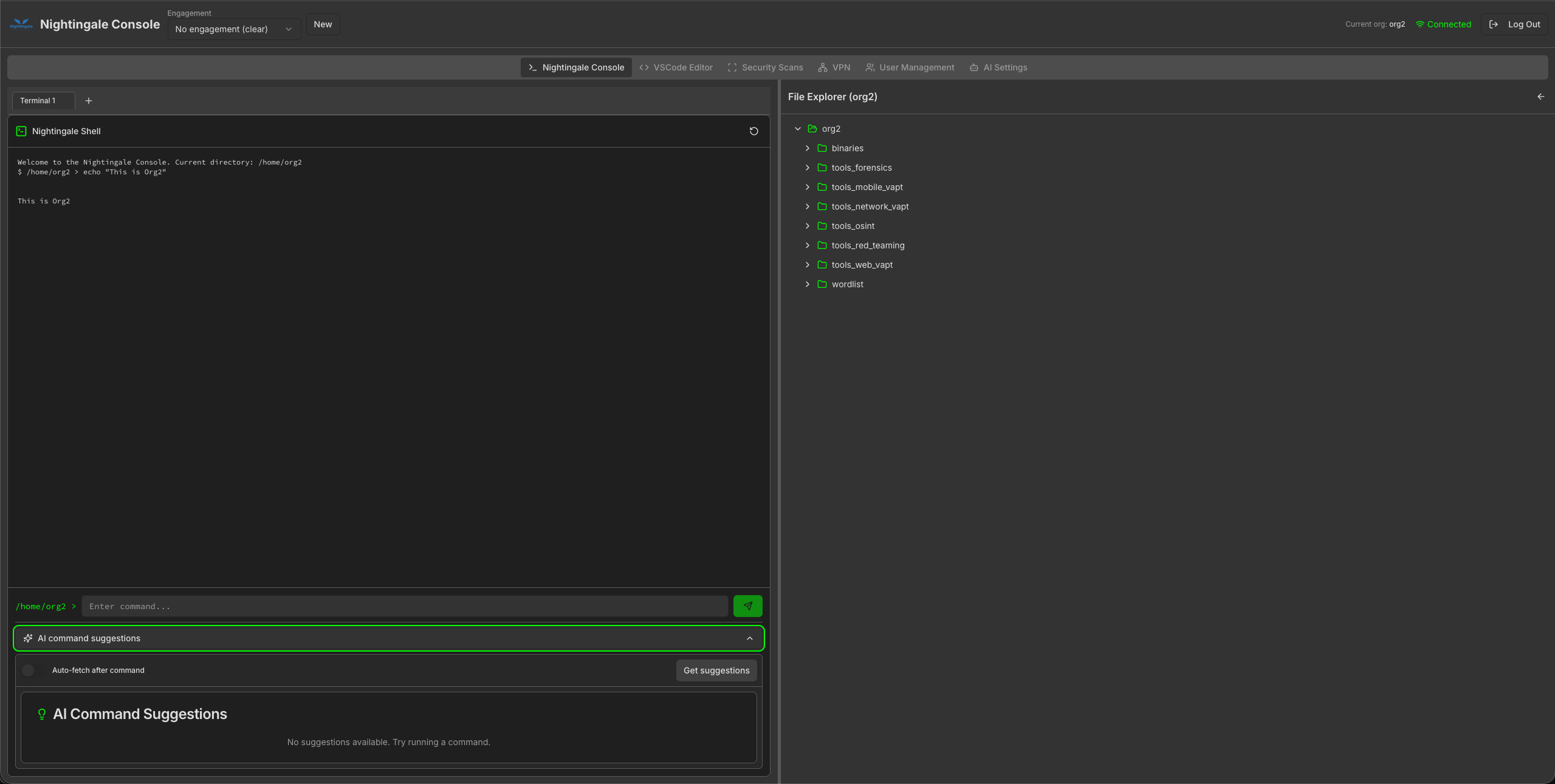Select the Terminal 1 tab
This screenshot has width=1555, height=784.
coord(43,101)
